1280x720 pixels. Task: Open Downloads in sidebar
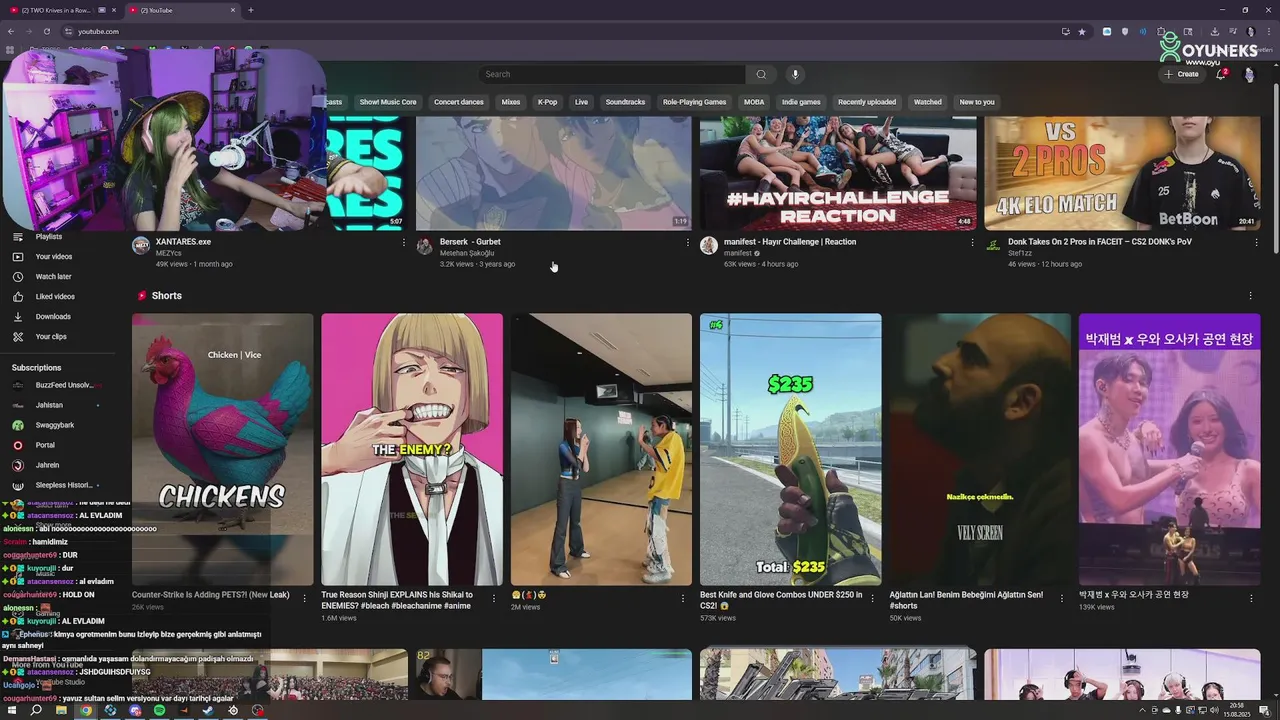tap(53, 317)
